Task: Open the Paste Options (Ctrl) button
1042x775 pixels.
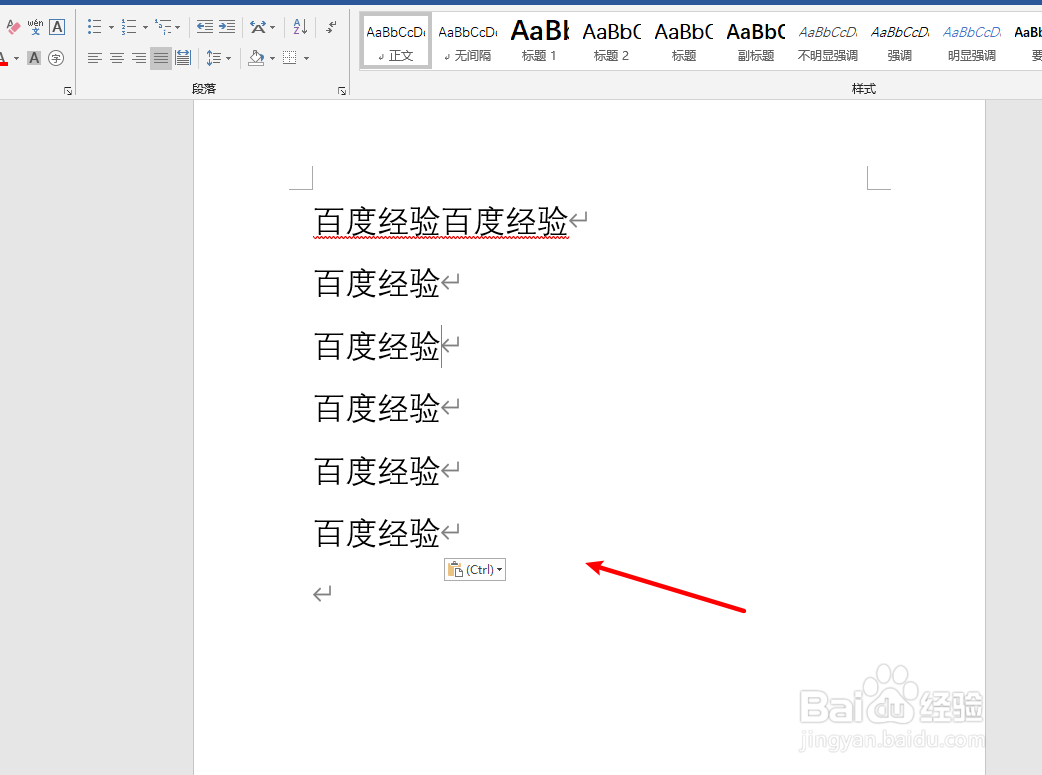Action: [x=475, y=570]
